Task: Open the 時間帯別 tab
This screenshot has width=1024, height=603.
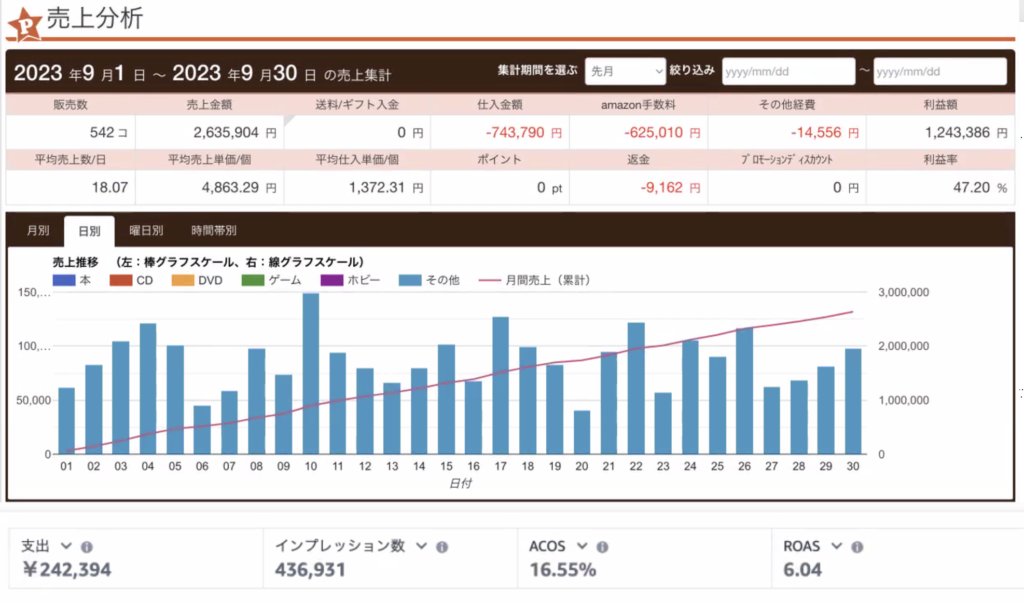Action: click(x=215, y=230)
